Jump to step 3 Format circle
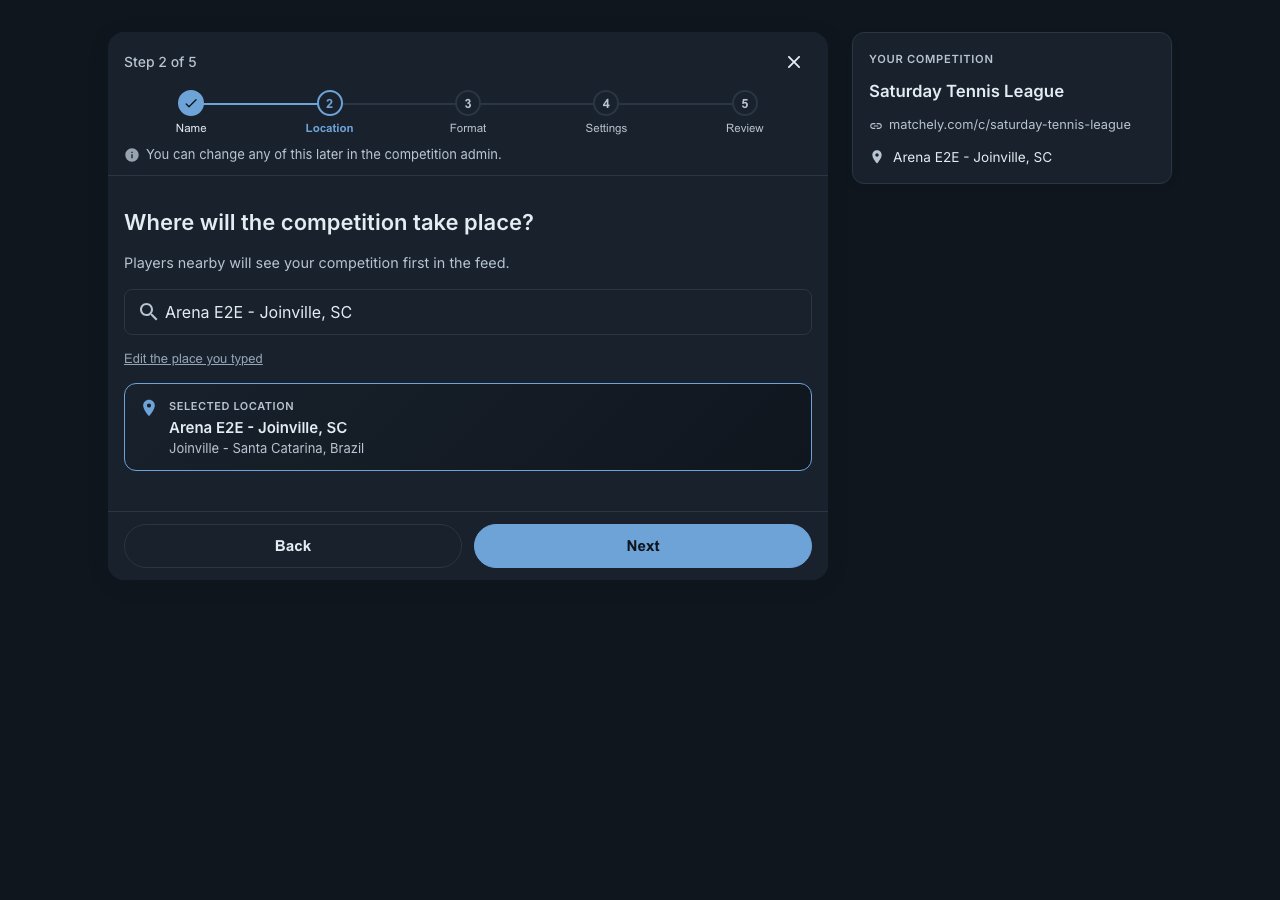 [x=468, y=103]
